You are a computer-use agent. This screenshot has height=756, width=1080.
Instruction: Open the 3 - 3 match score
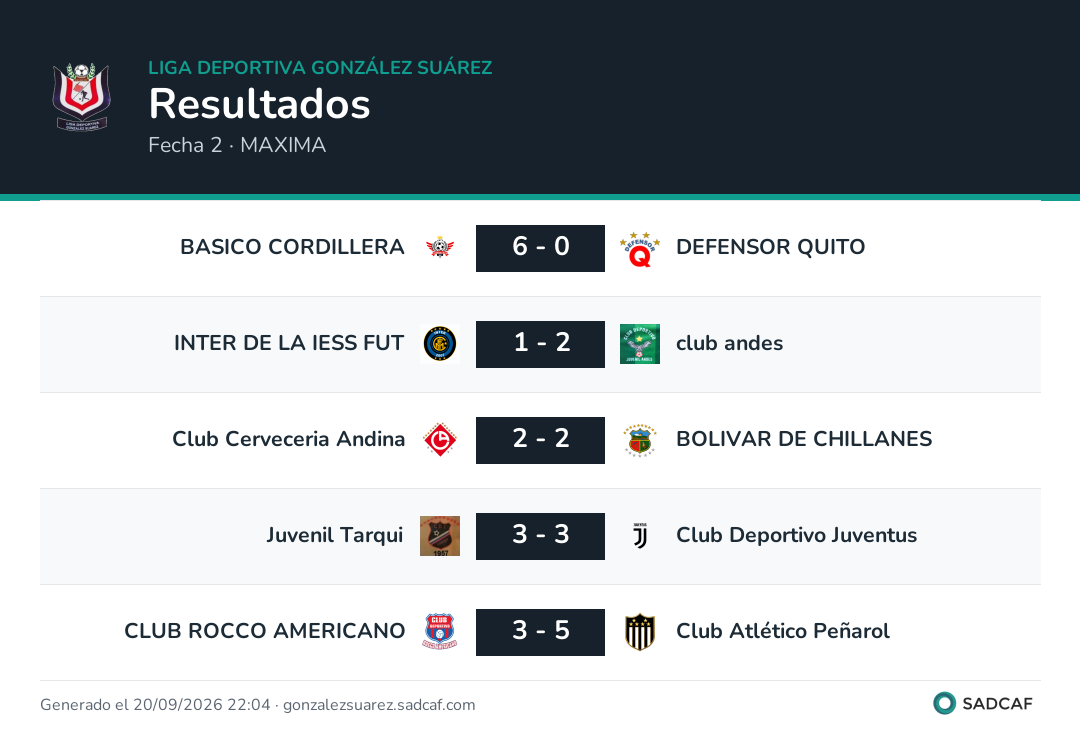tap(541, 536)
